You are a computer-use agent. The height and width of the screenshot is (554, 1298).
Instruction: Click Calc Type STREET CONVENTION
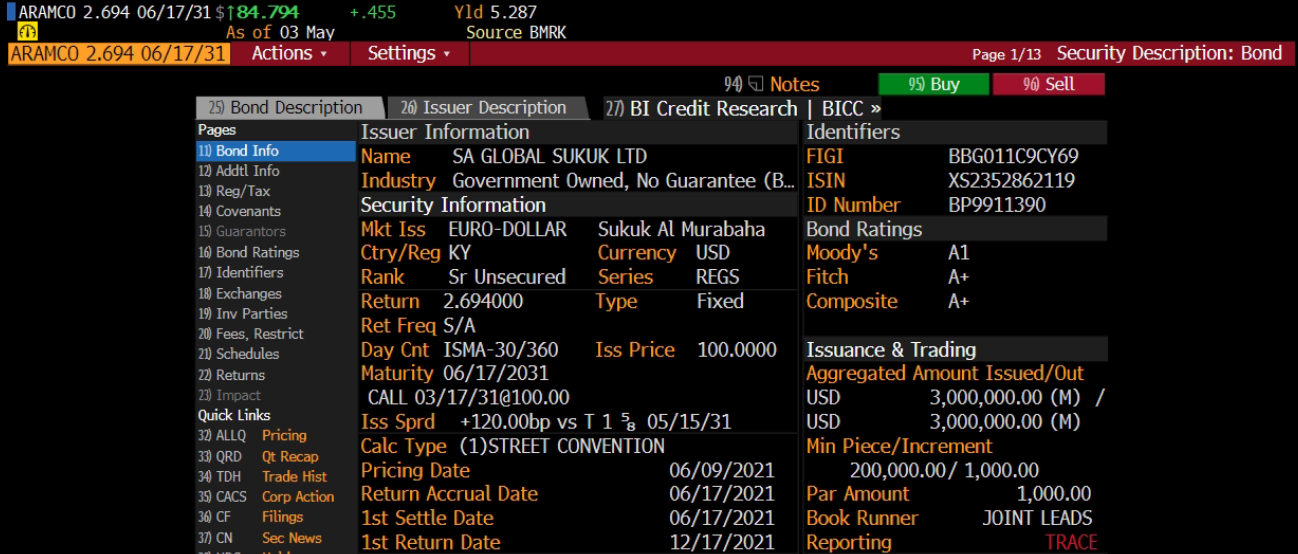(561, 446)
